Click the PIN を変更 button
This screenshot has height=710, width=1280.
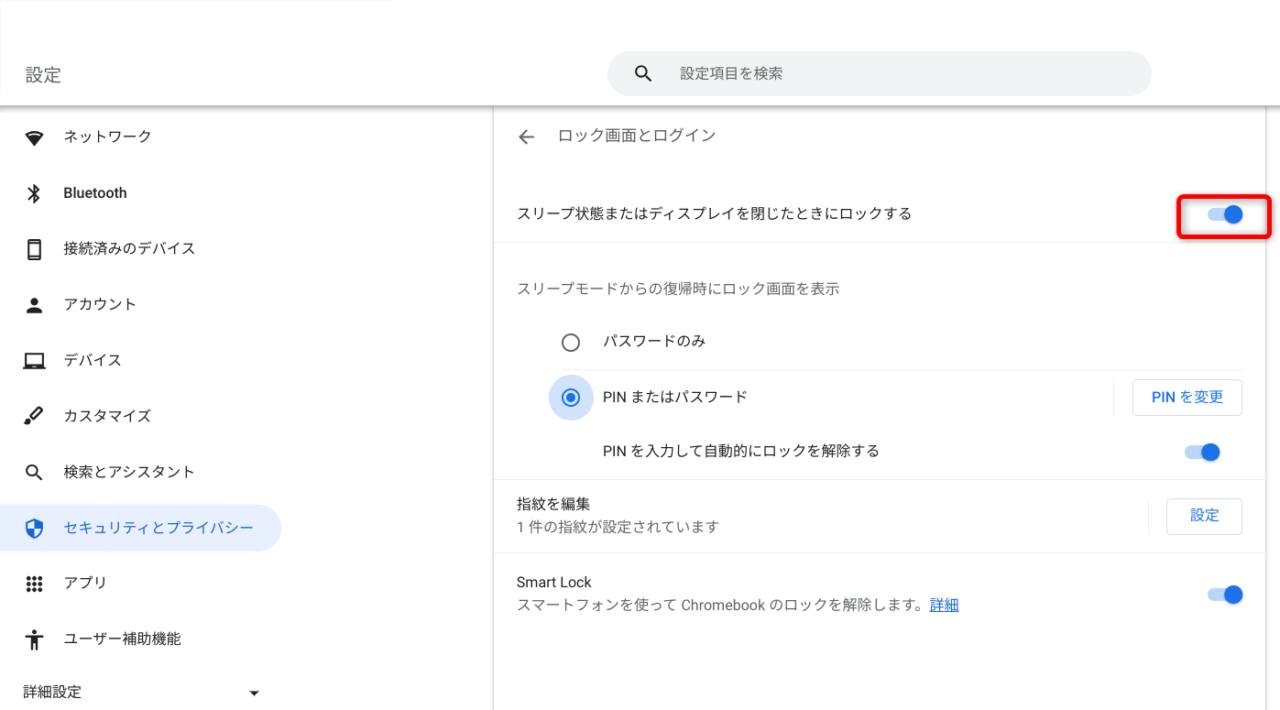pyautogui.click(x=1187, y=398)
